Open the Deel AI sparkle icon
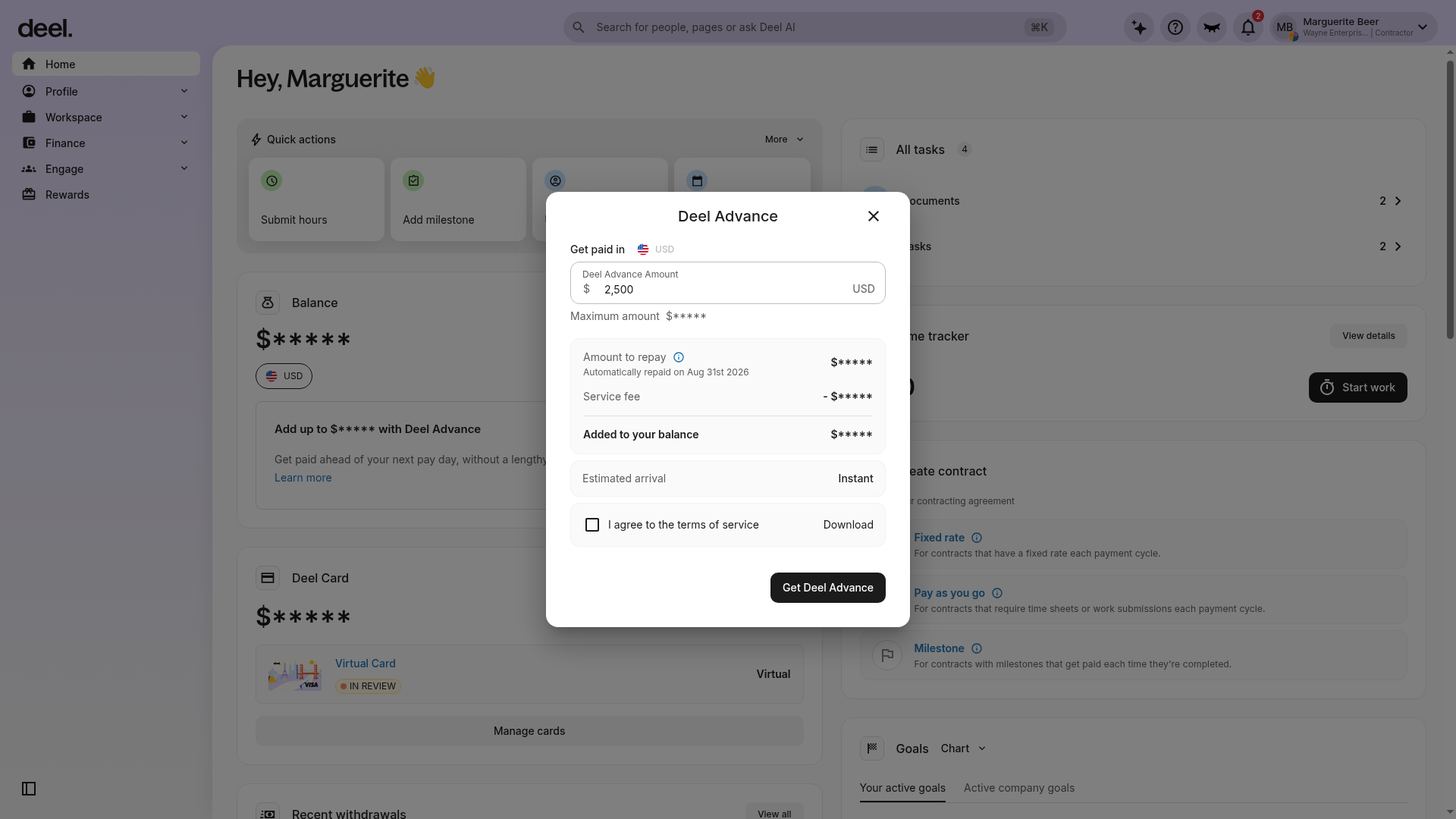The image size is (1456, 819). tap(1139, 27)
